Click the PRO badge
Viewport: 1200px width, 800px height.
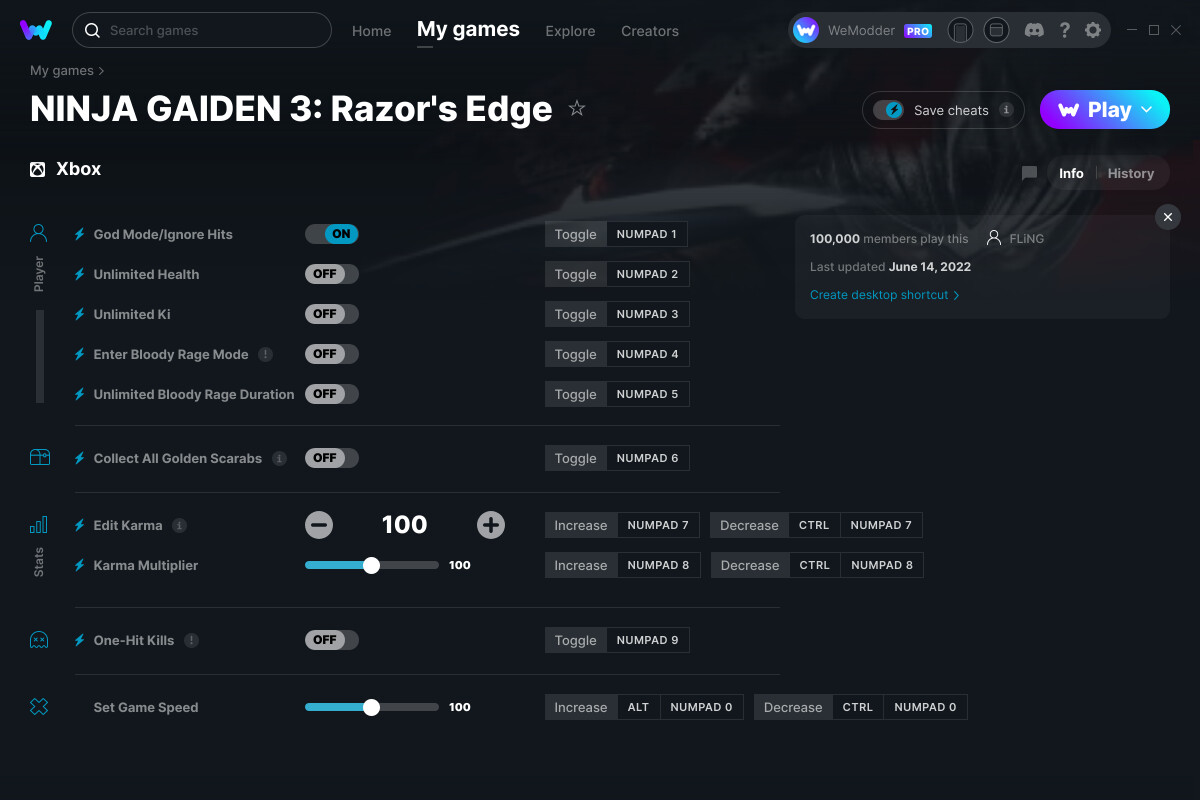(918, 31)
